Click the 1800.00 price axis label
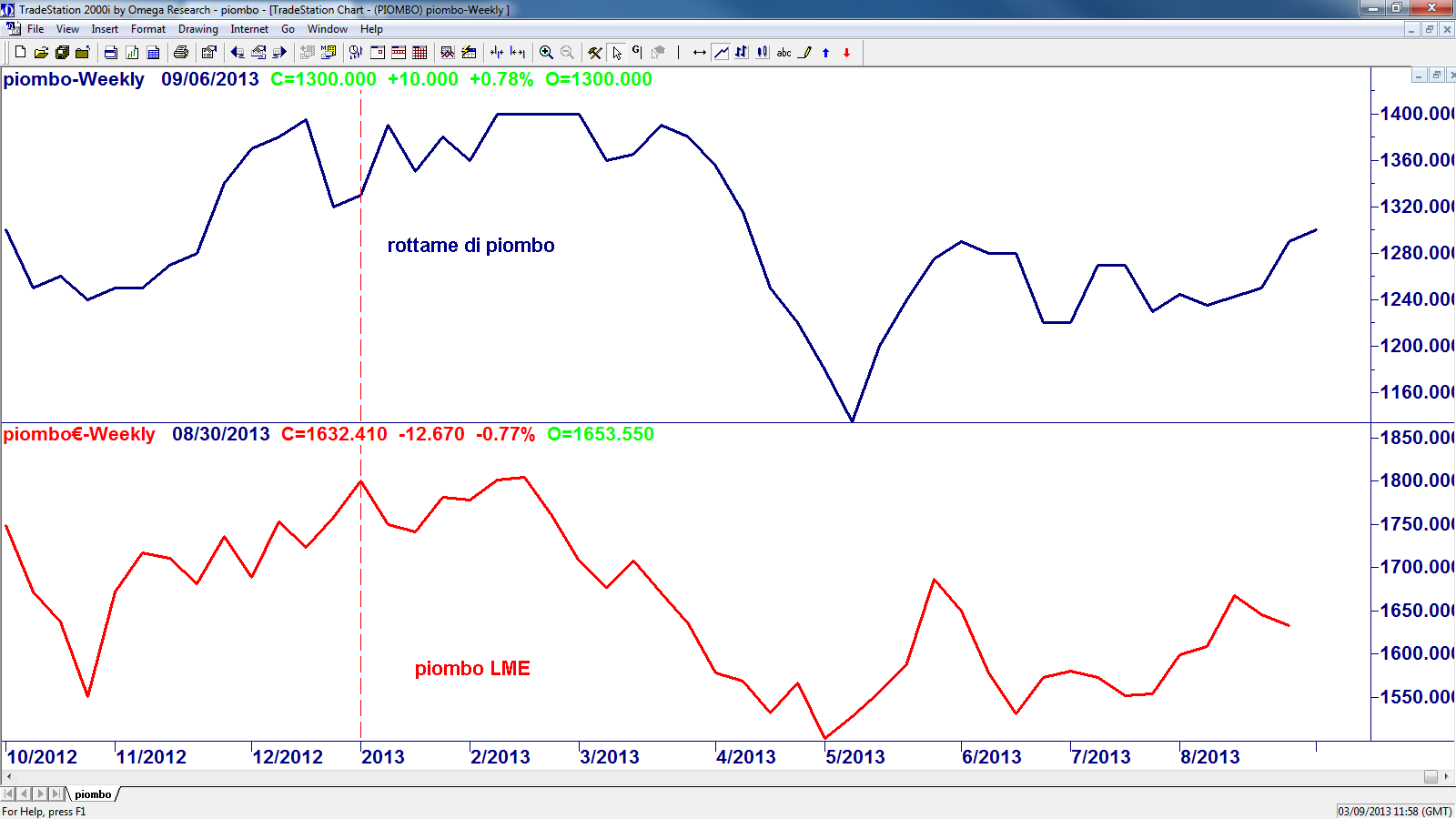Screen dimensions: 1456x819 (x=1417, y=480)
